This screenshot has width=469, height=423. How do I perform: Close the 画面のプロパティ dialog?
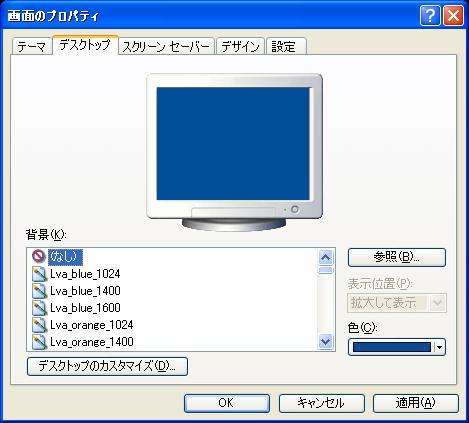[453, 15]
